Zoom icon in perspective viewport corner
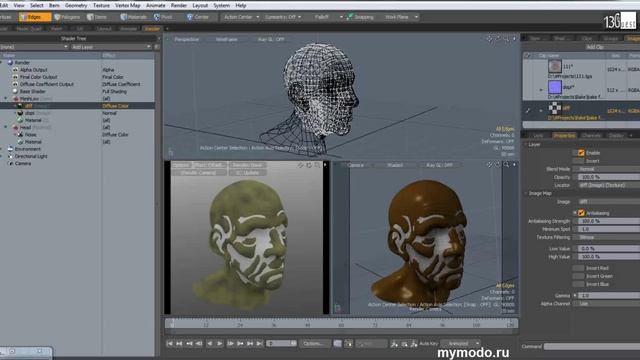 [x=506, y=39]
